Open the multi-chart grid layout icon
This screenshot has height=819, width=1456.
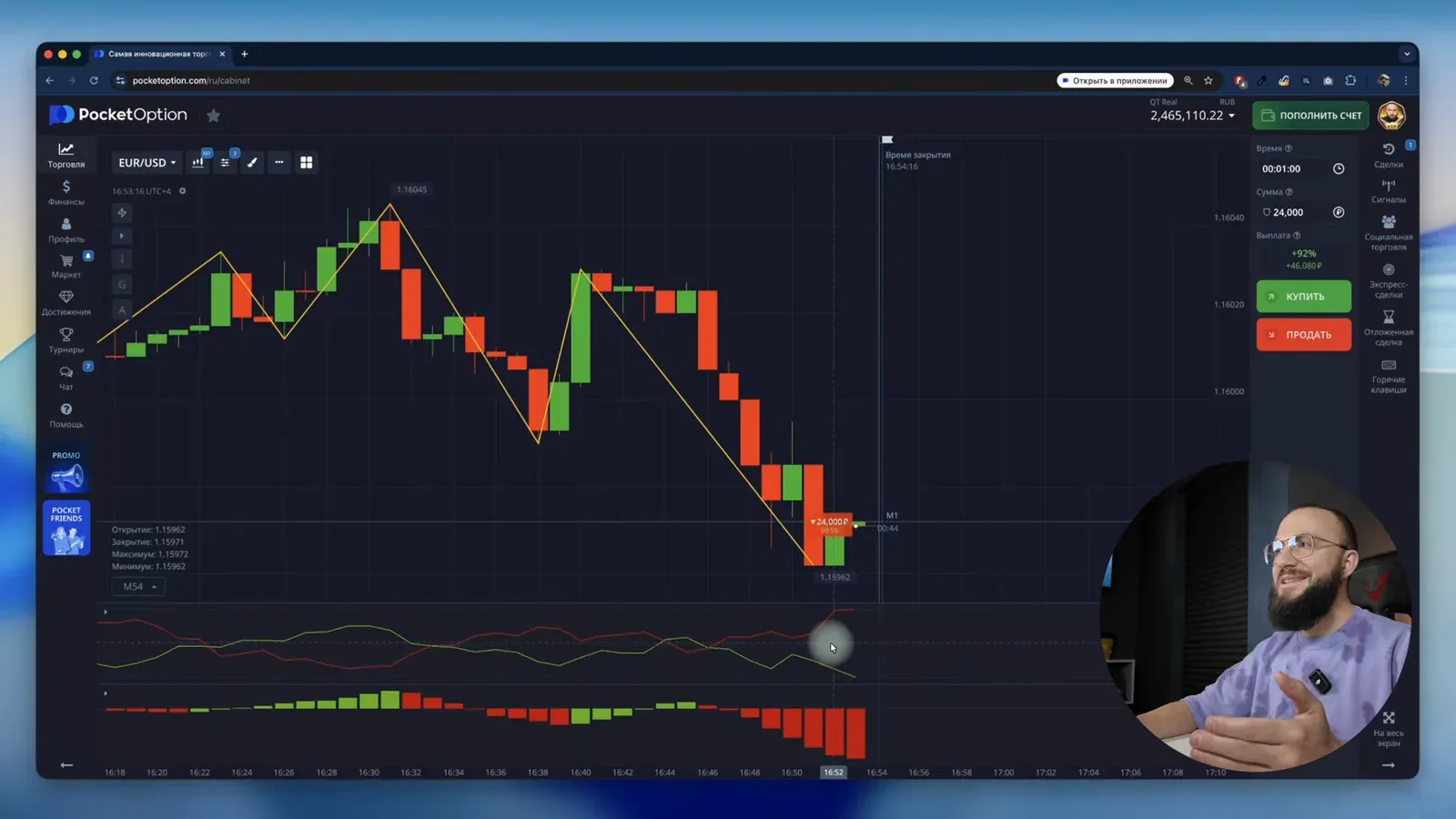pos(307,162)
